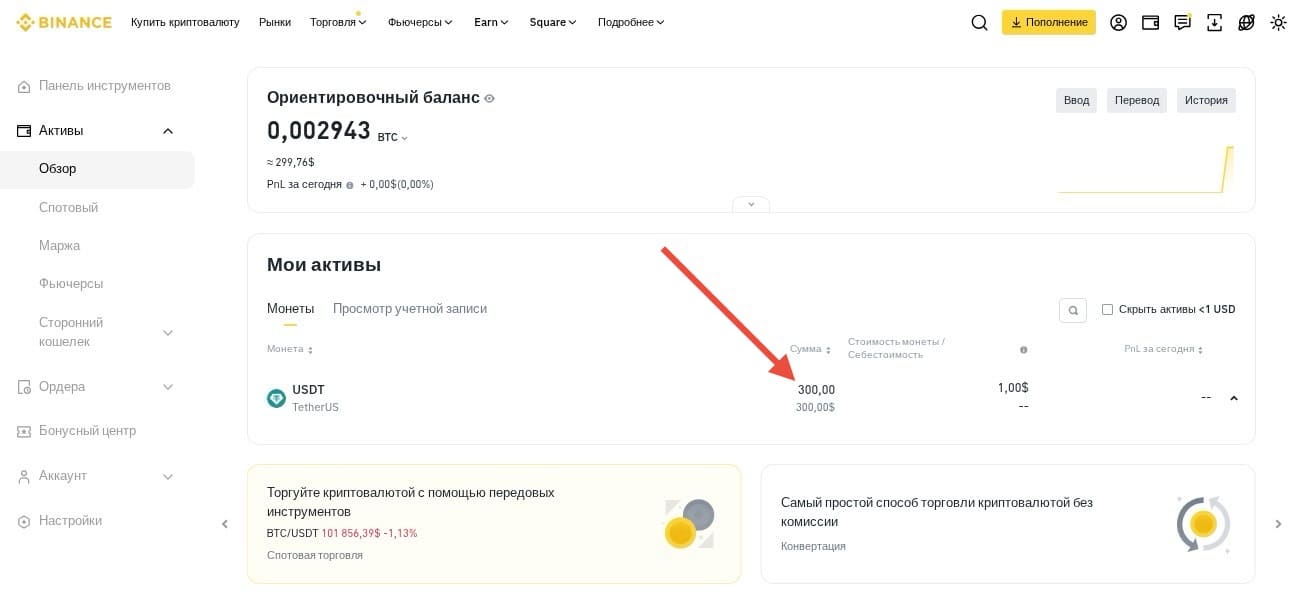The image size is (1302, 592).
Task: Switch to Просмотр учетной записи tab
Action: (410, 309)
